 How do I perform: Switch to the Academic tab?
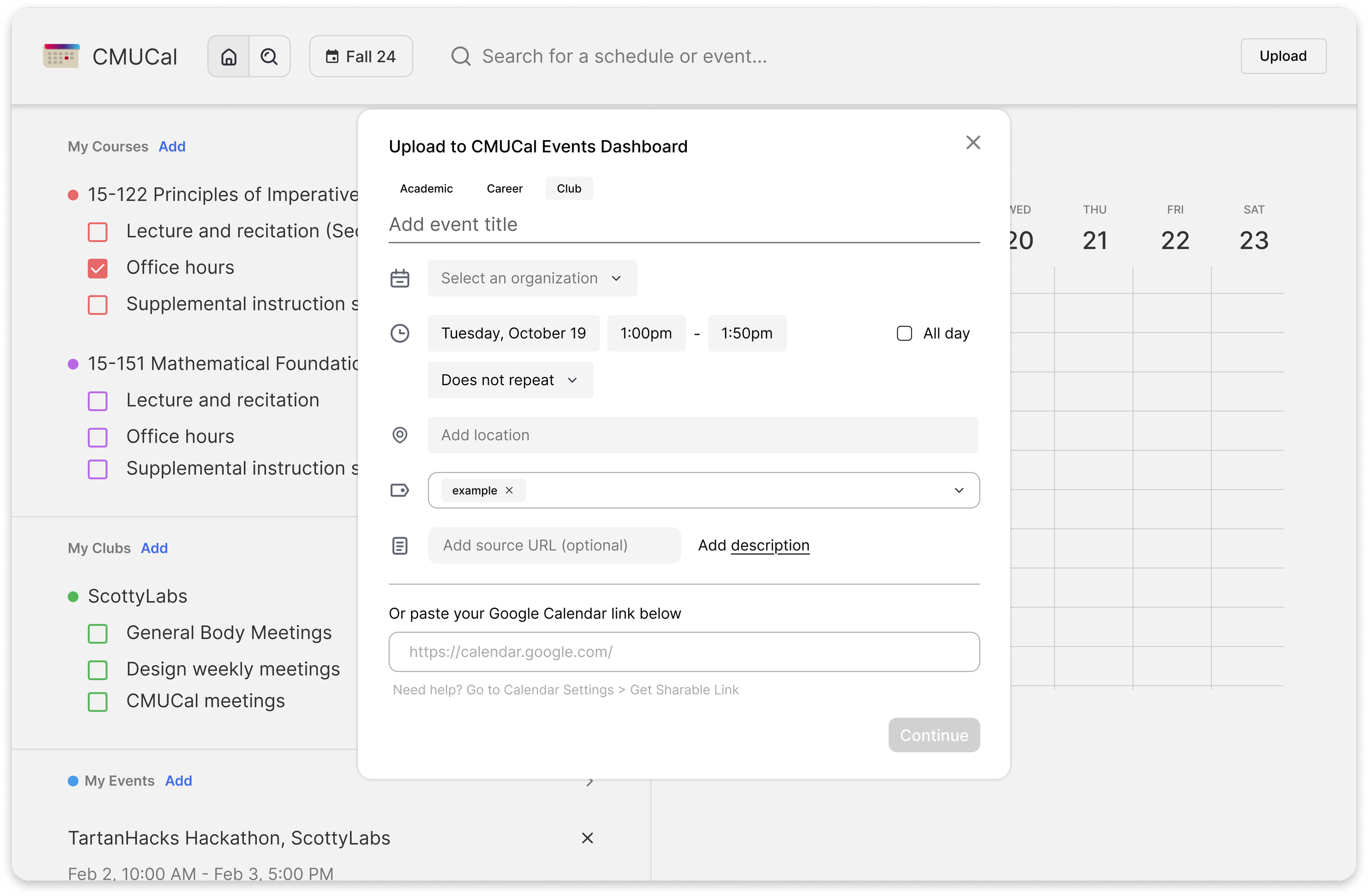[x=426, y=189]
